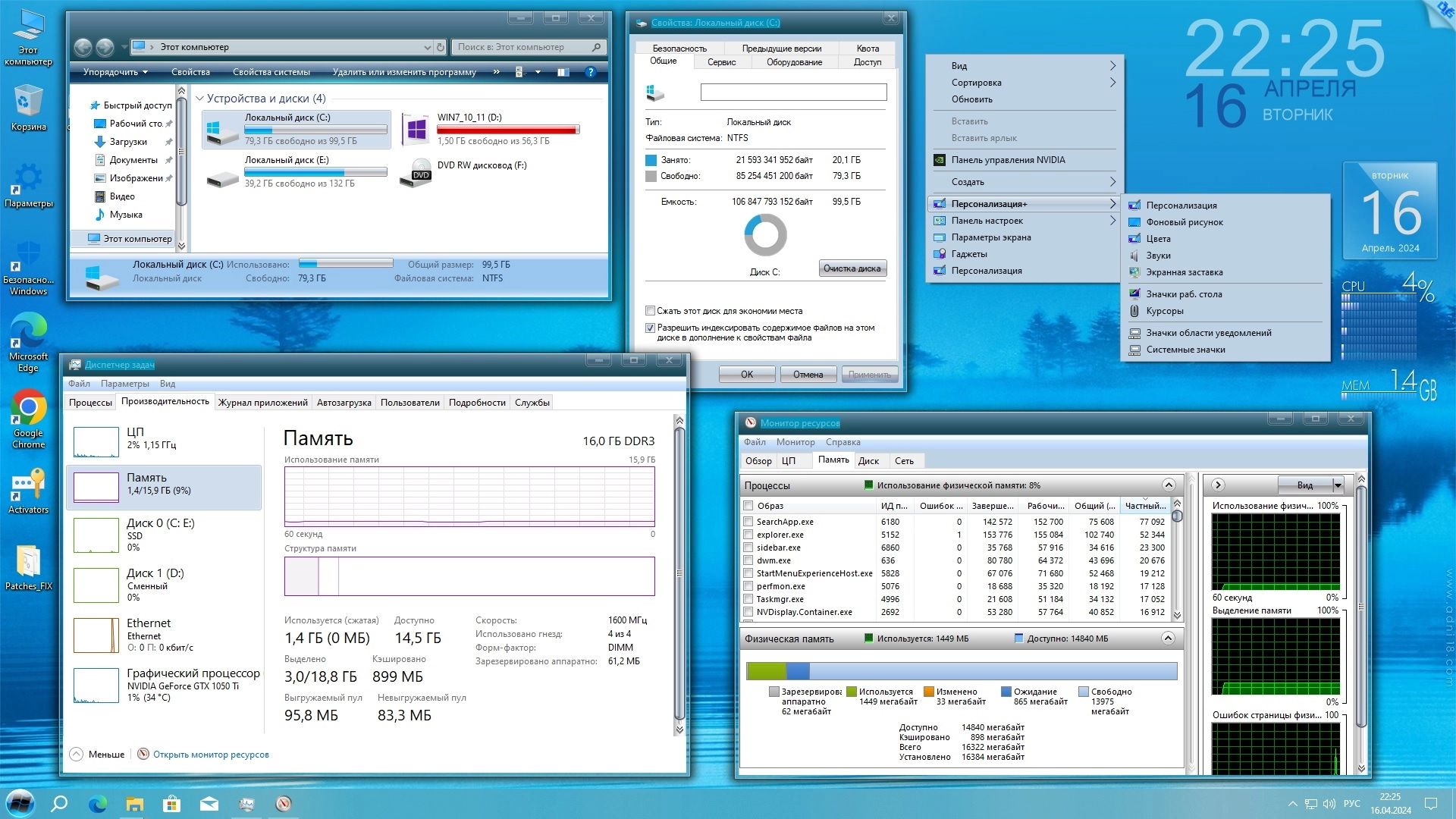Uncheck allow file content indexing option

point(650,328)
